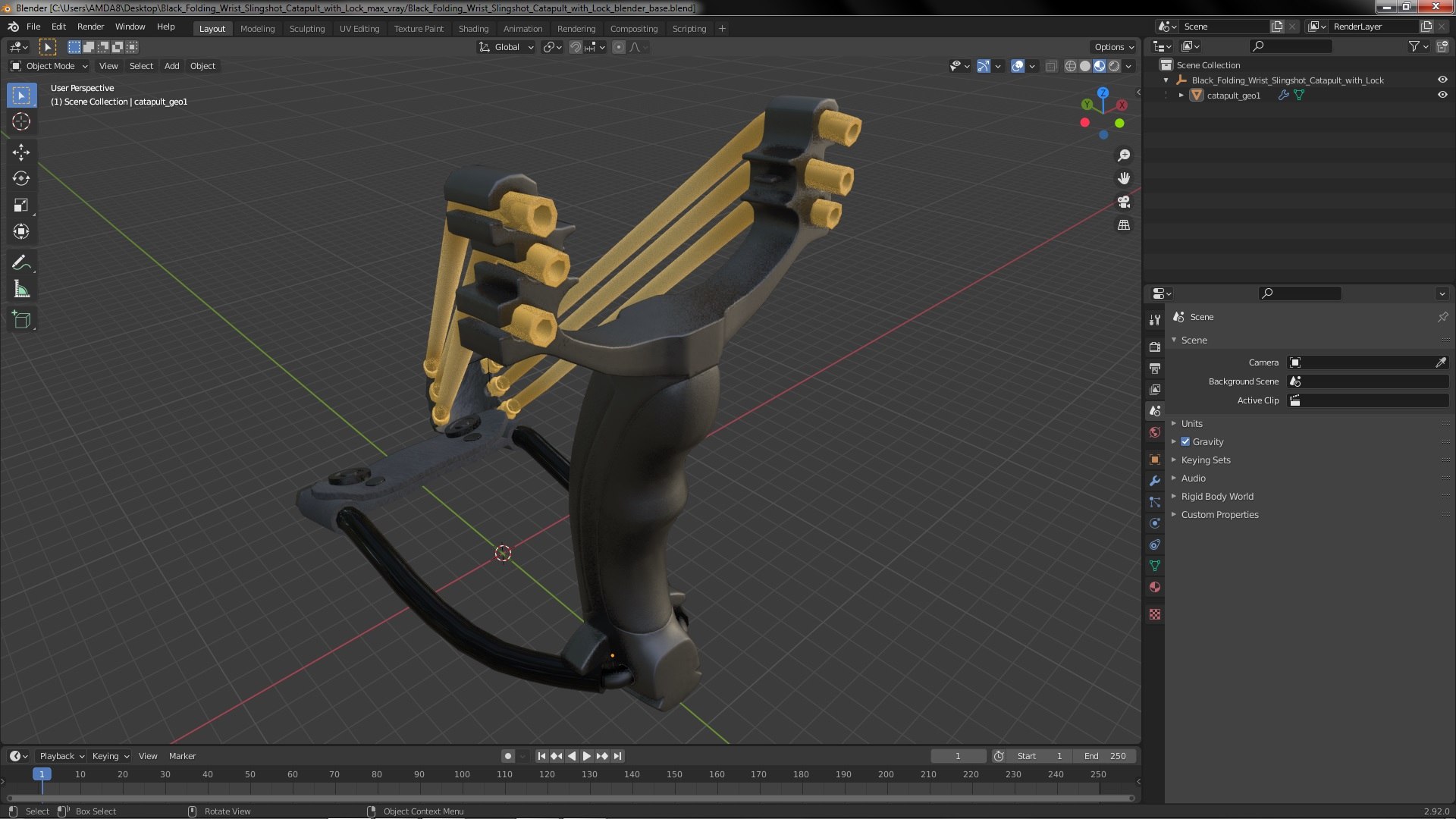1456x819 pixels.
Task: Open the Object Mode dropdown
Action: (x=49, y=66)
